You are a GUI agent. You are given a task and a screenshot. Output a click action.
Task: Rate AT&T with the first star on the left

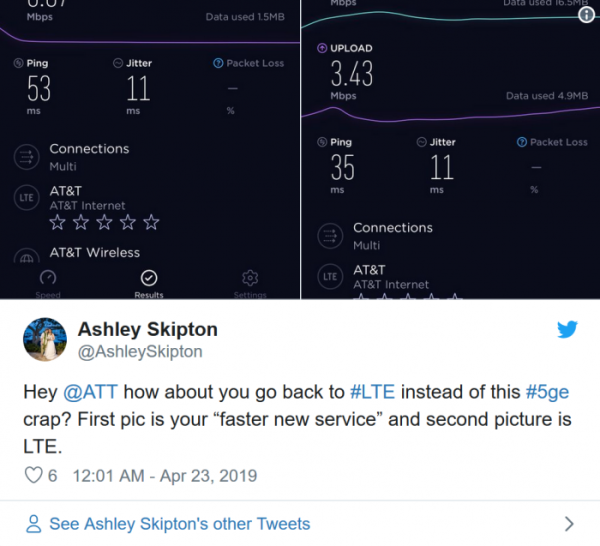(x=57, y=222)
